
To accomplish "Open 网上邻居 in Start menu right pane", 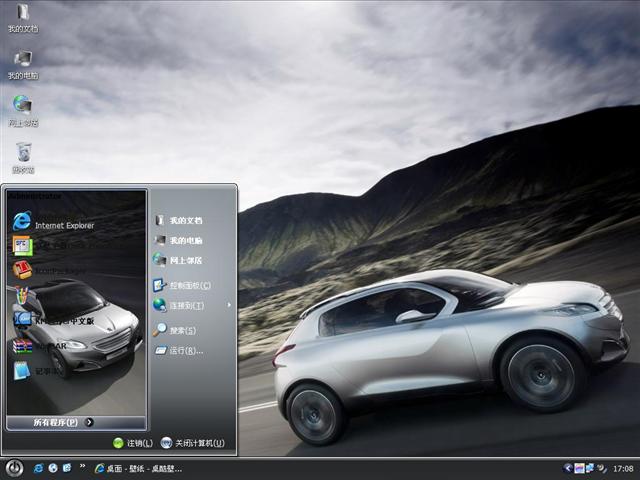I will (x=178, y=260).
